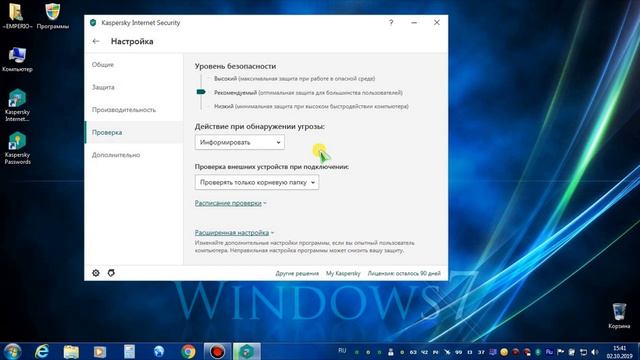Screen dimensions: 640x360
Task: Open the Общие settings section
Action: [x=134, y=64]
